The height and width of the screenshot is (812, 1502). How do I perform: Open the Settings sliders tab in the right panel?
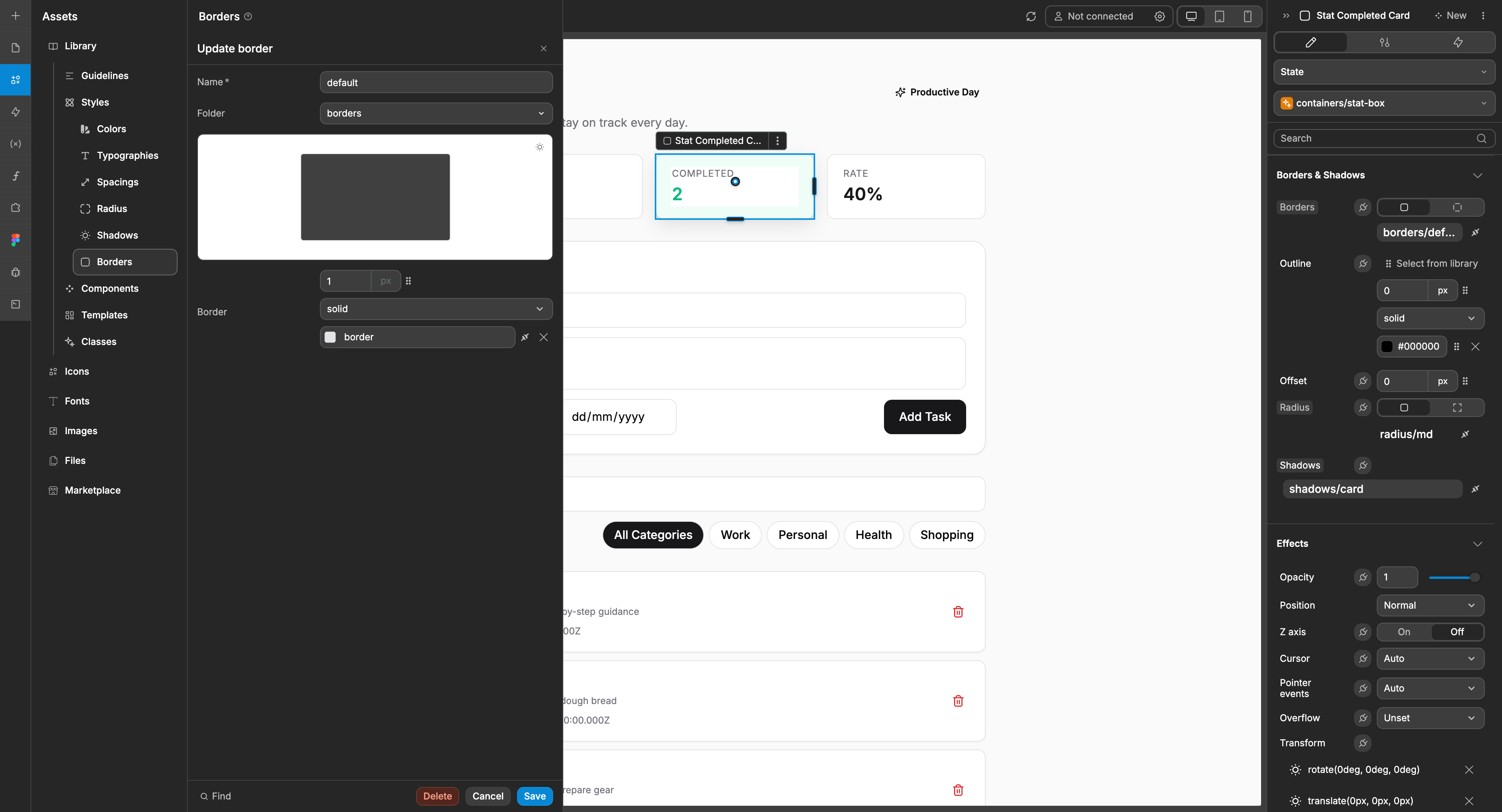click(1384, 42)
